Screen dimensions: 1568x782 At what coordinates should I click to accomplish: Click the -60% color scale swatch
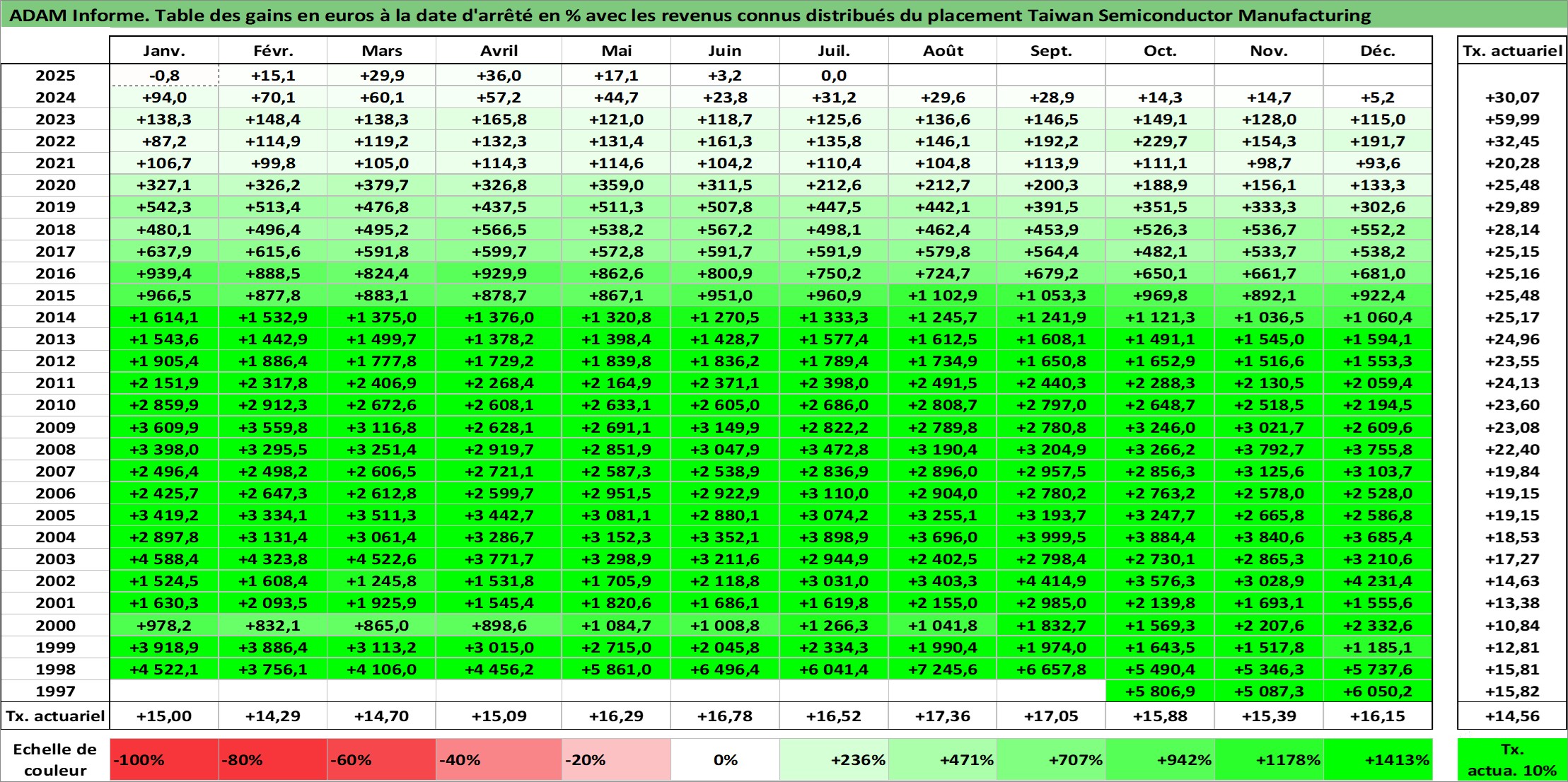(x=382, y=760)
